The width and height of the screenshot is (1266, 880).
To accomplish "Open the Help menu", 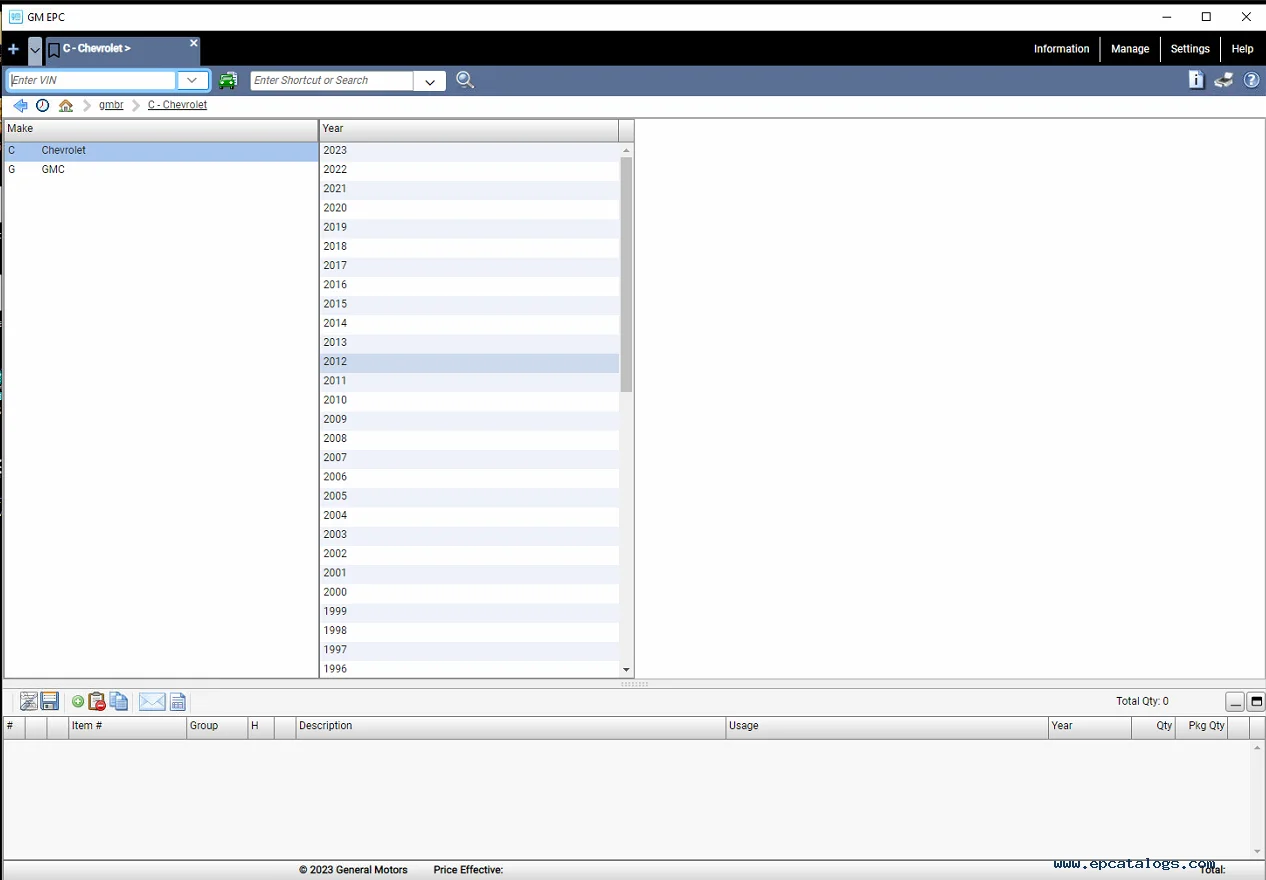I will [x=1242, y=49].
